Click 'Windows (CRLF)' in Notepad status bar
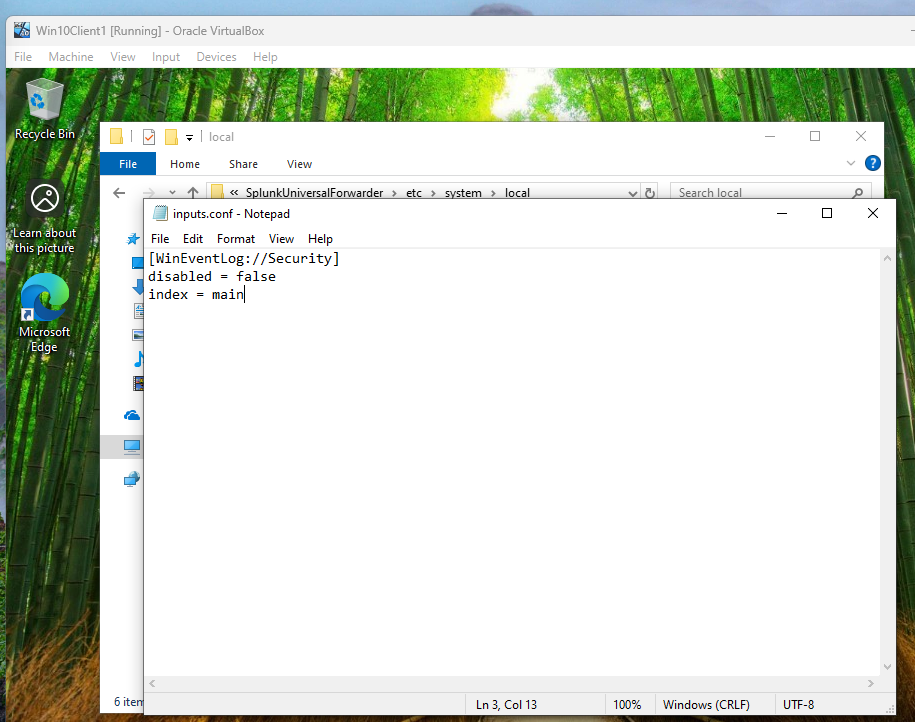 tap(706, 705)
